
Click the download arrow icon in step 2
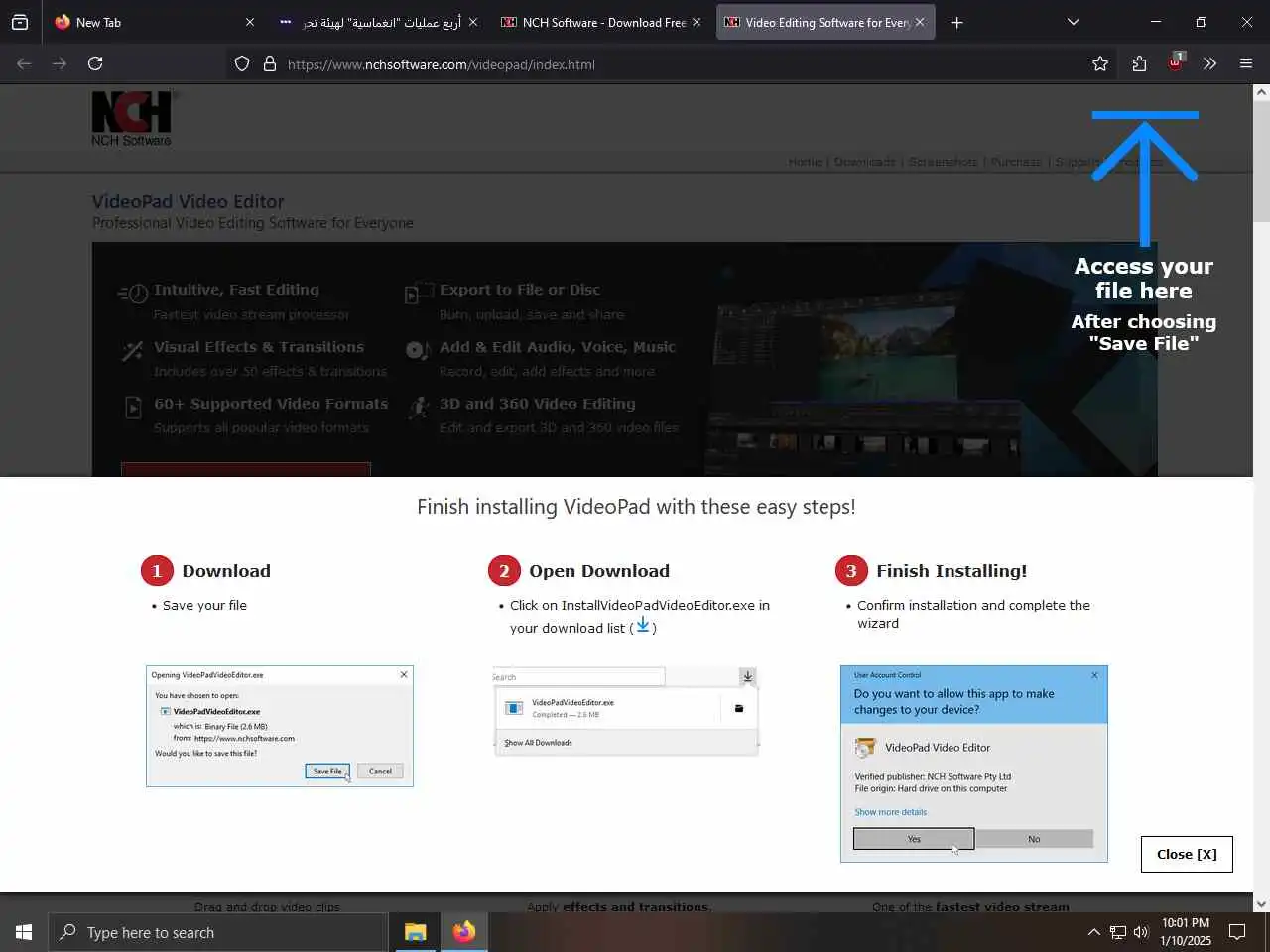643,625
